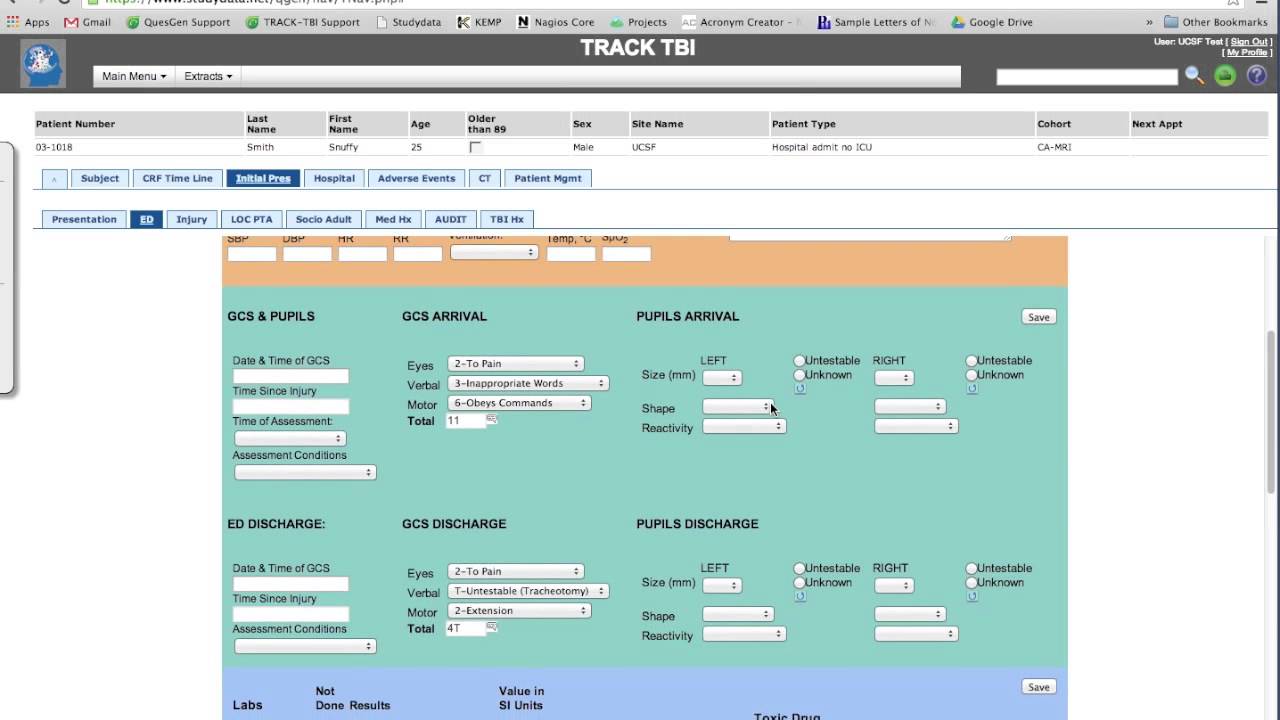Click icon beside GCS Arrival Total field
The width and height of the screenshot is (1280, 720).
point(492,420)
